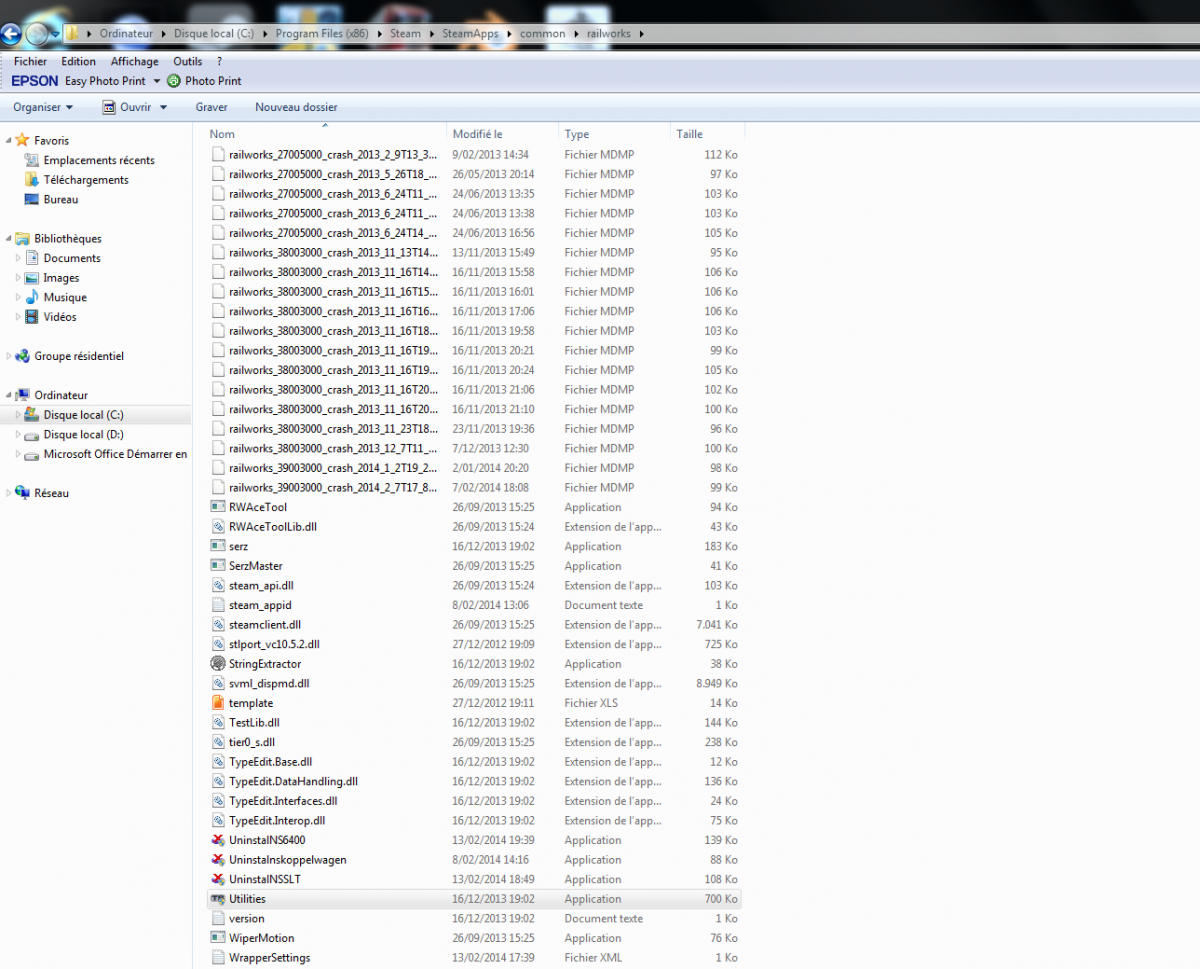Click the Vidéos library icon

(32, 317)
